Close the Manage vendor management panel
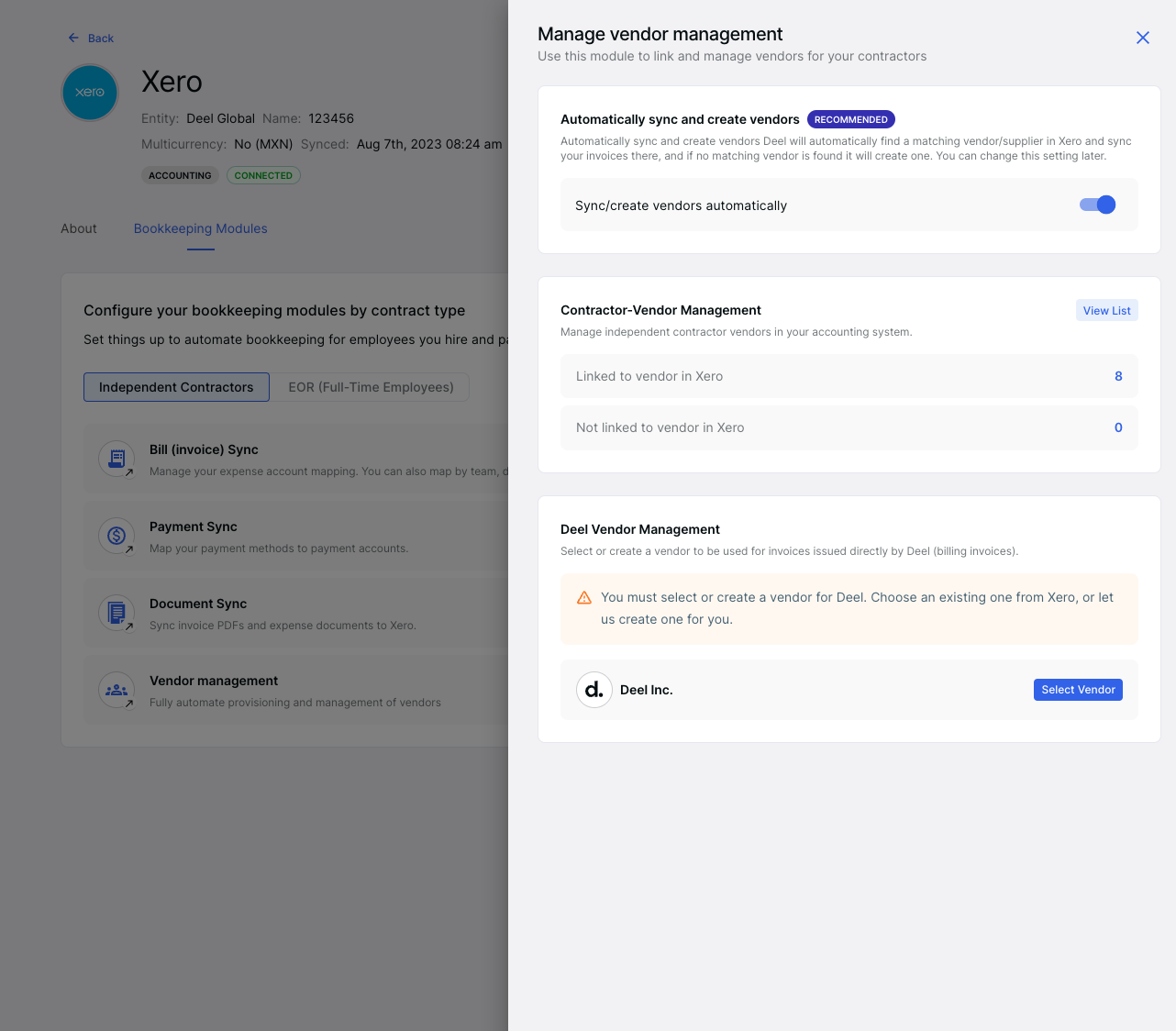The height and width of the screenshot is (1031, 1176). tap(1142, 38)
